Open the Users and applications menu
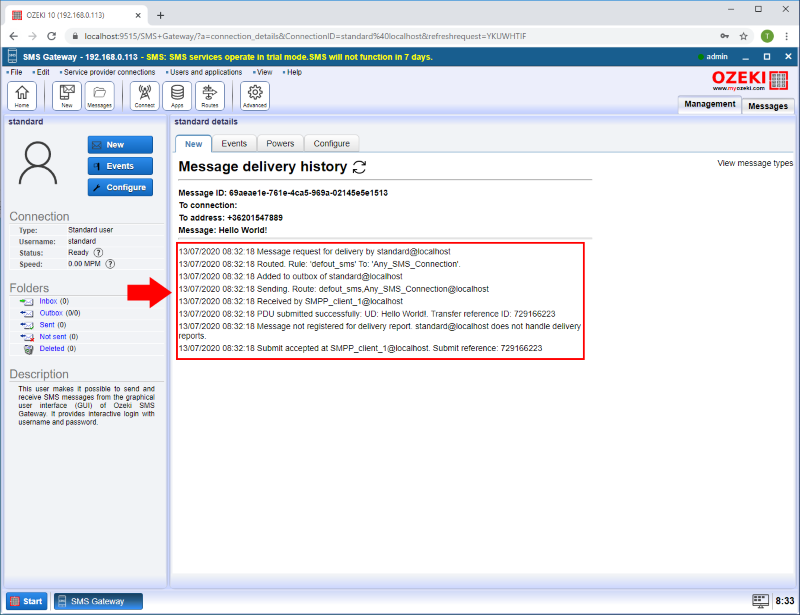 [x=205, y=72]
